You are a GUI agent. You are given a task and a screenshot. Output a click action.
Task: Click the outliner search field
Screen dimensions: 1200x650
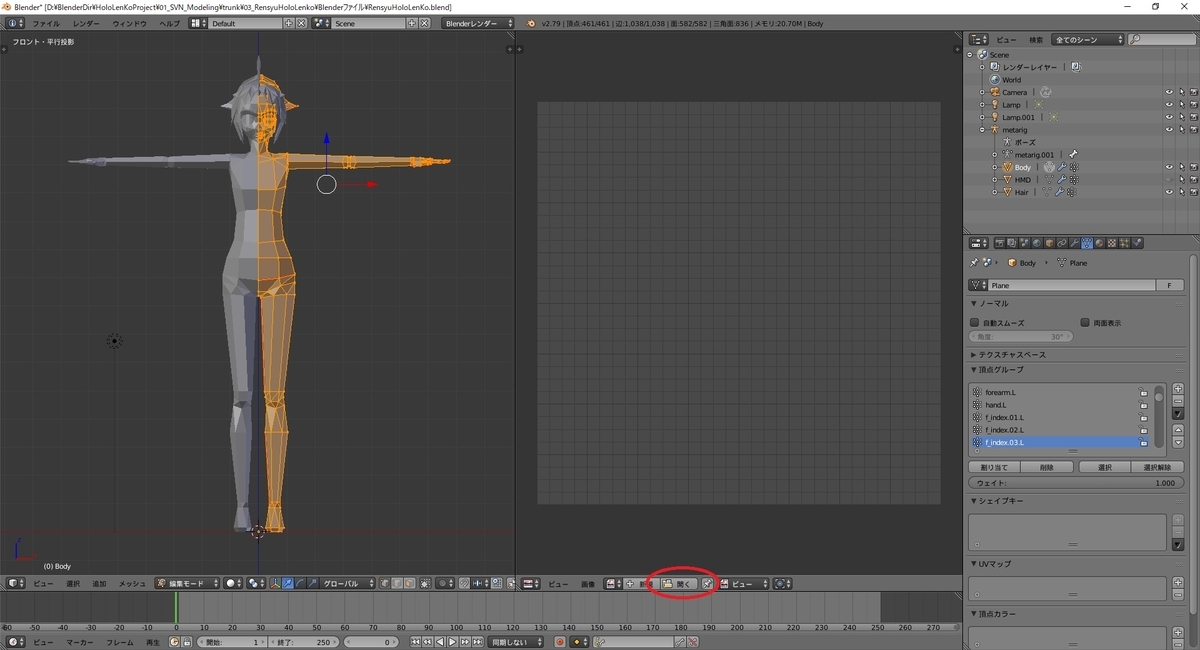coord(1162,40)
